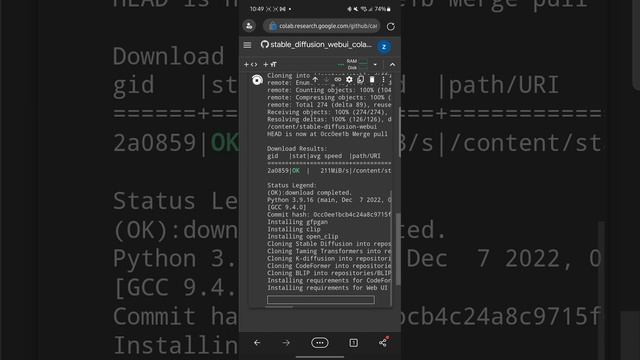Stop the running cell execution

click(257, 80)
